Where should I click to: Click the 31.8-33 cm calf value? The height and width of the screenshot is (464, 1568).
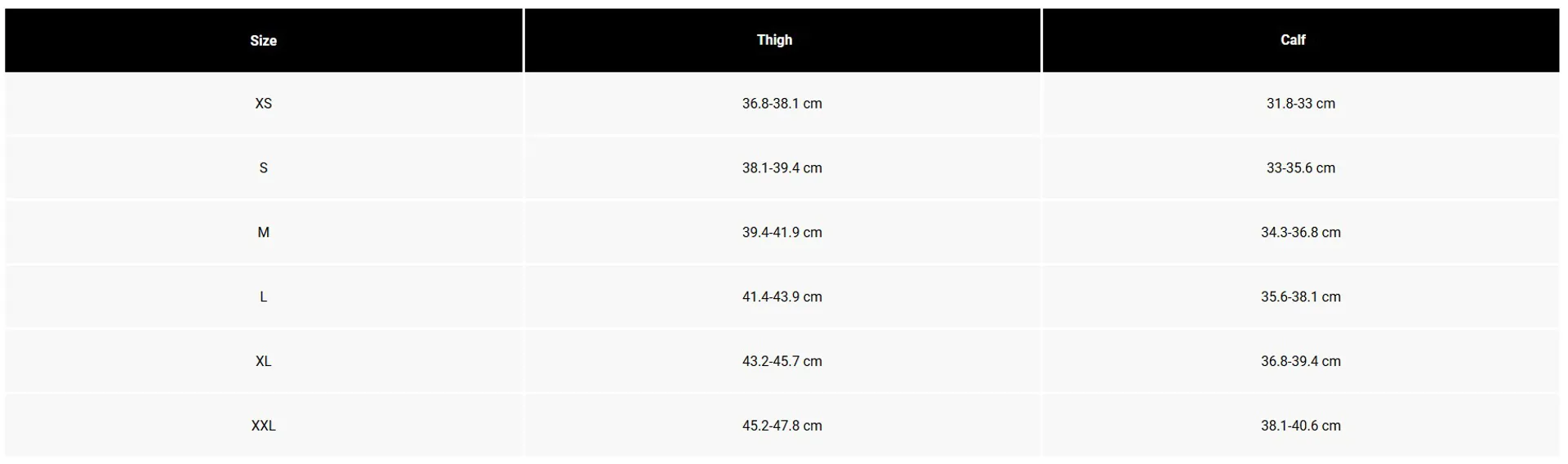(1301, 104)
